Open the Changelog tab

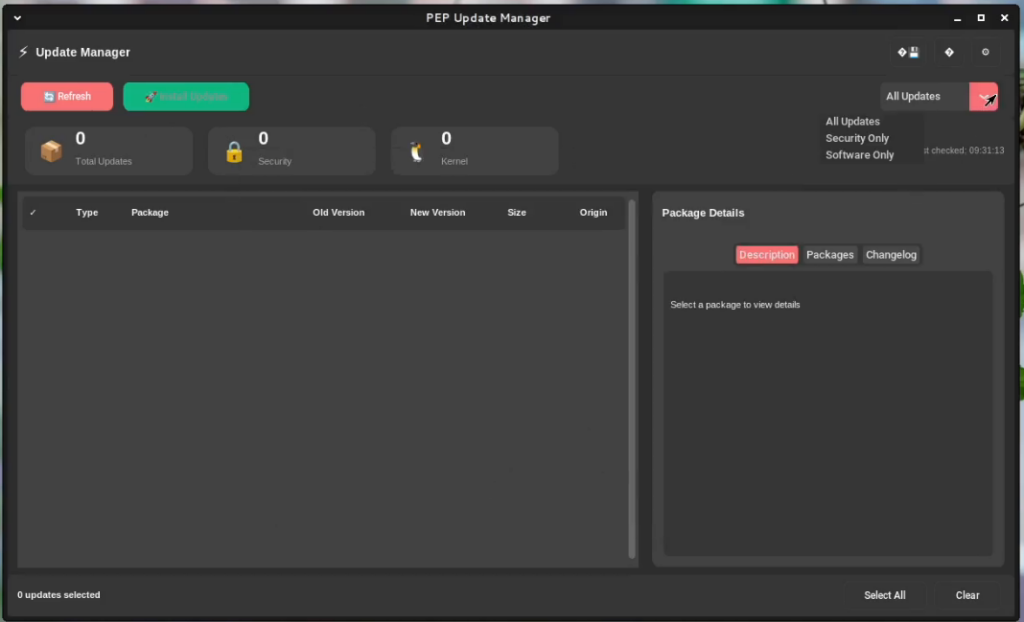(890, 255)
